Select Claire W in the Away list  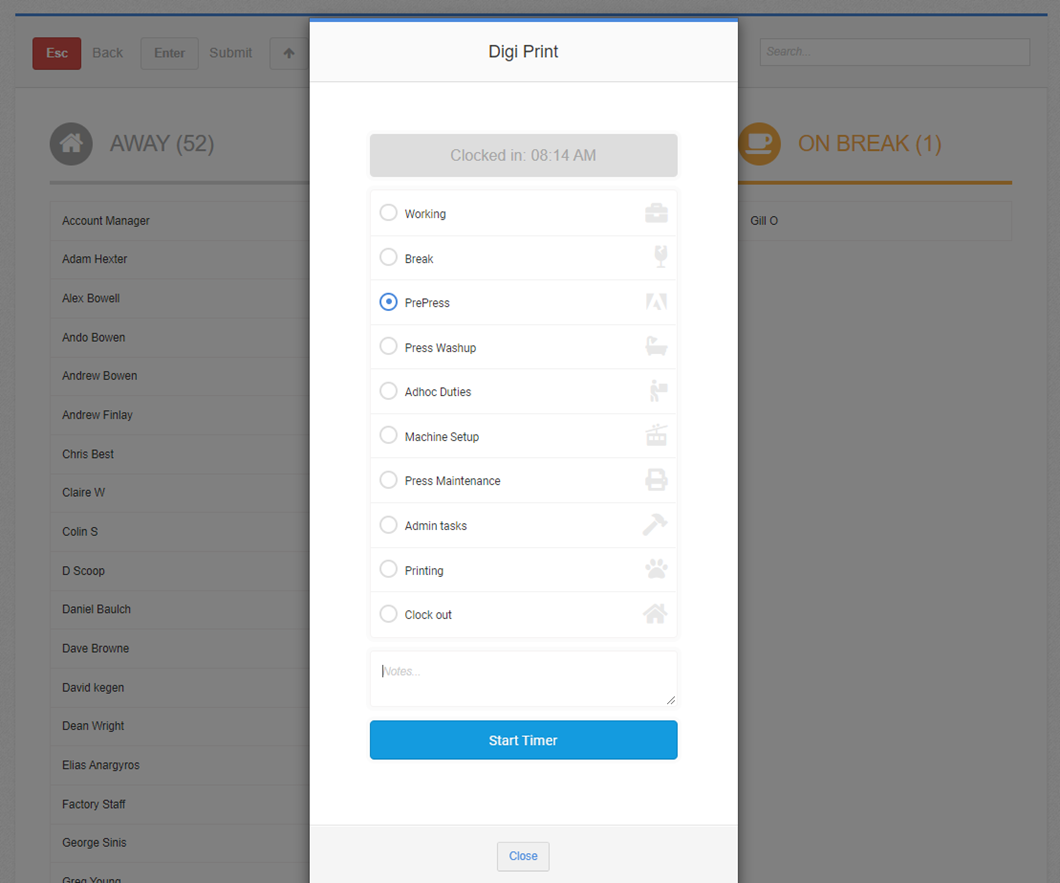tap(180, 493)
